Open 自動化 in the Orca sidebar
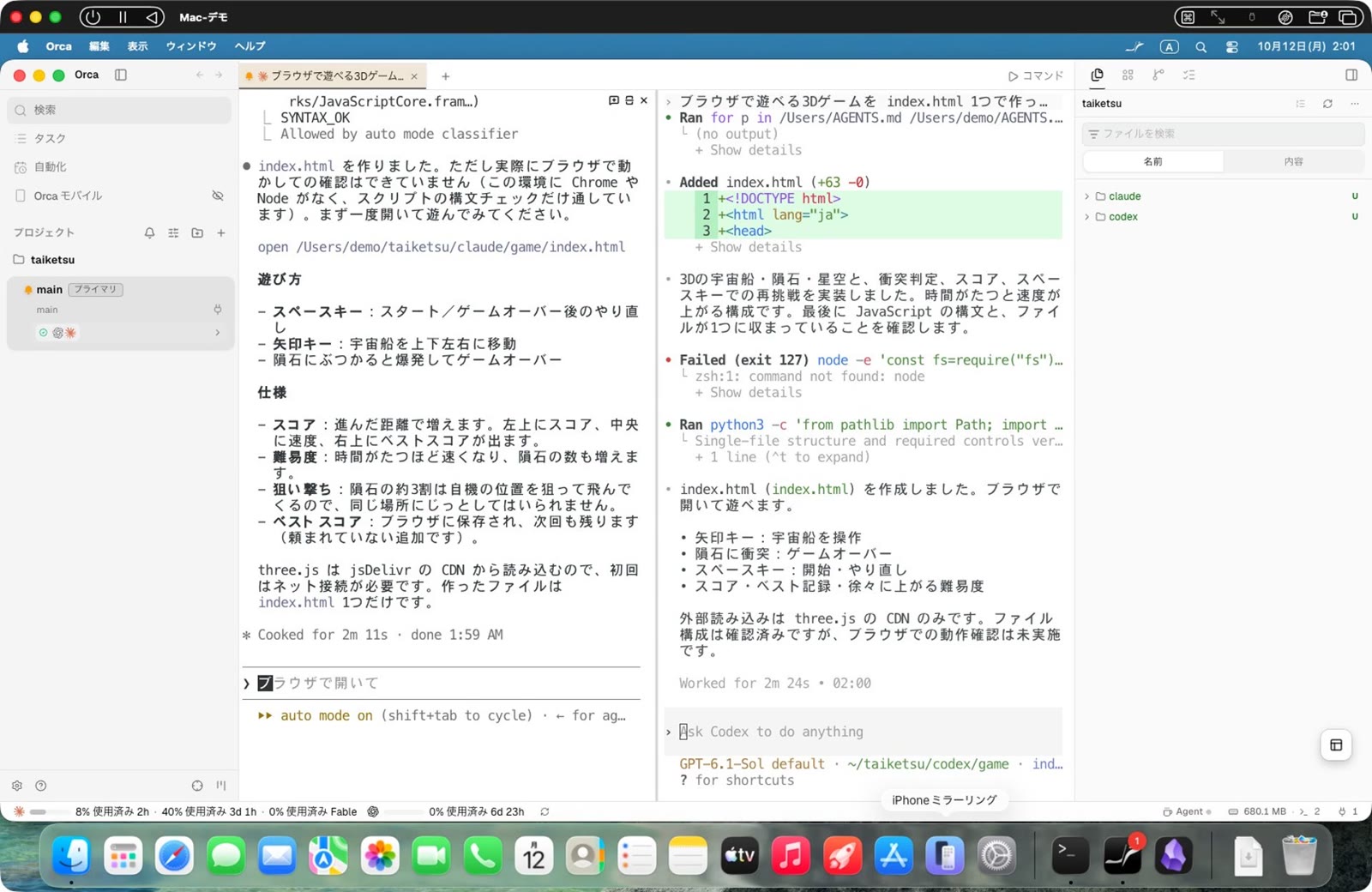Viewport: 1372px width, 892px height. pos(120,167)
